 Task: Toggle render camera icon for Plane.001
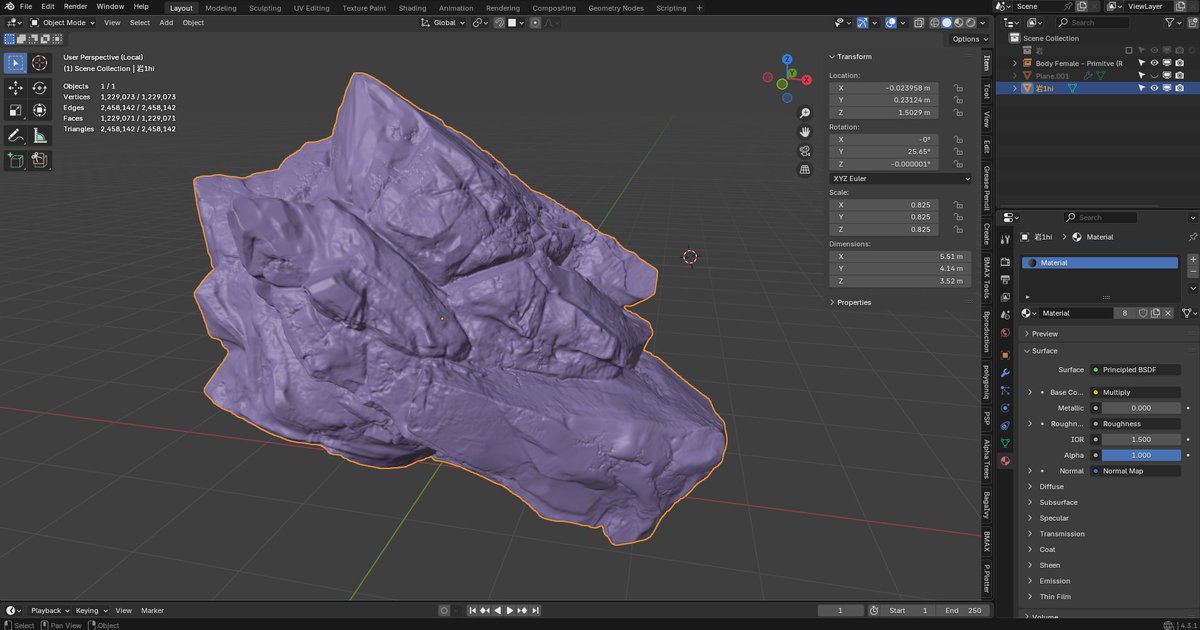pos(1179,76)
